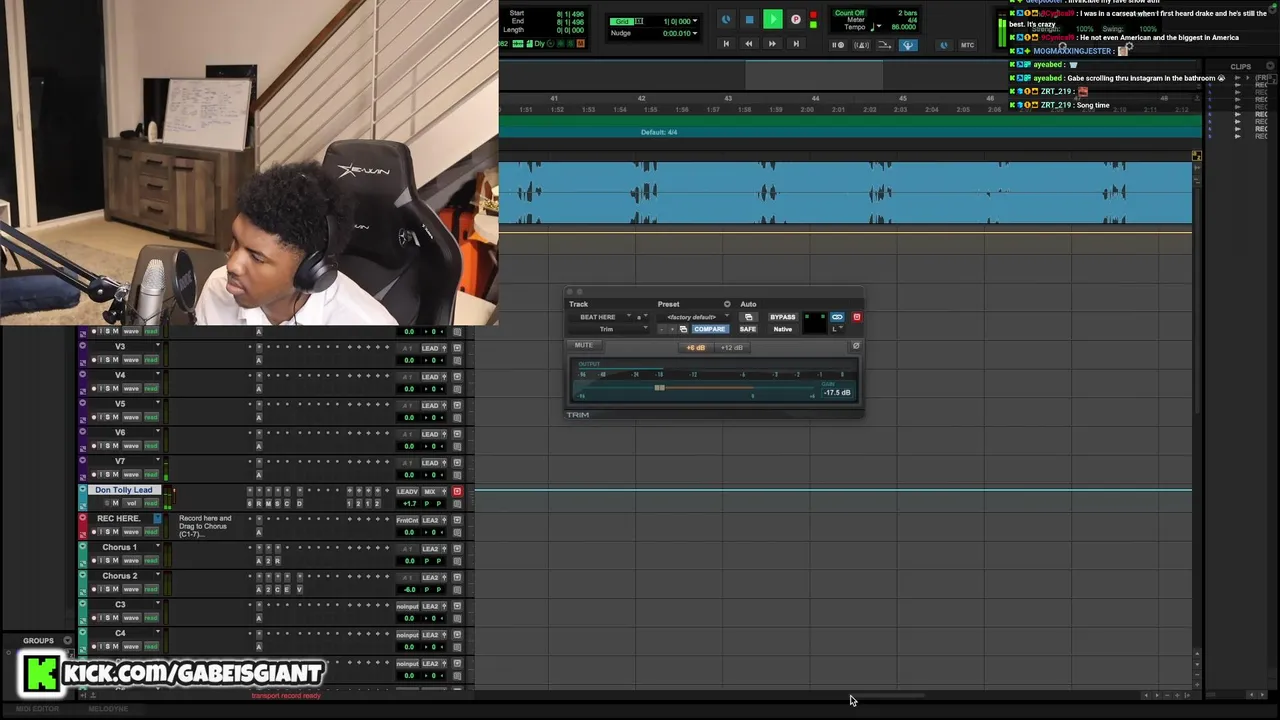
Task: Click the gain value -17.5 dB field
Action: 837,392
